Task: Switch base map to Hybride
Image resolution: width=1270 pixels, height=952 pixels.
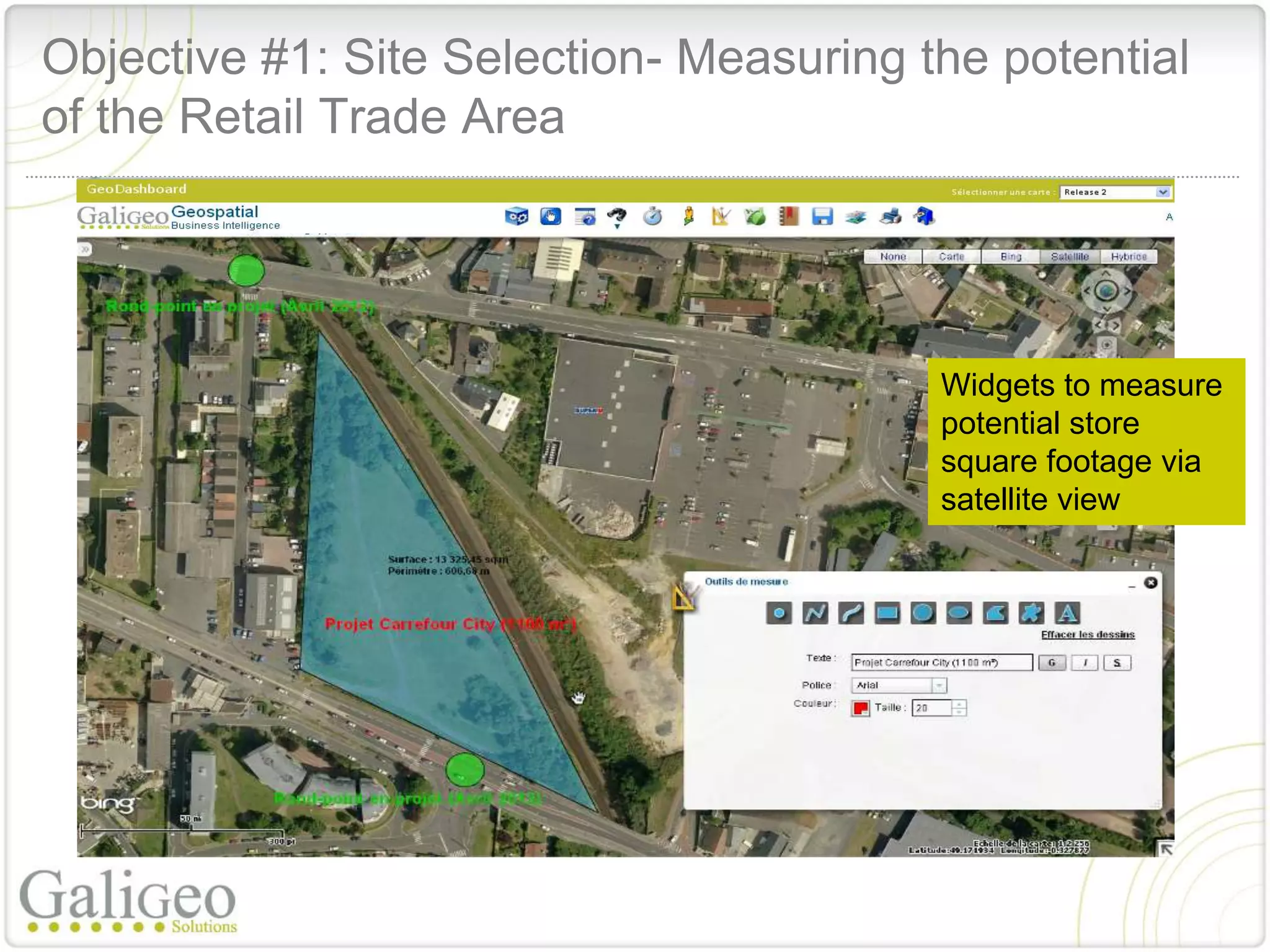Action: pyautogui.click(x=1129, y=257)
